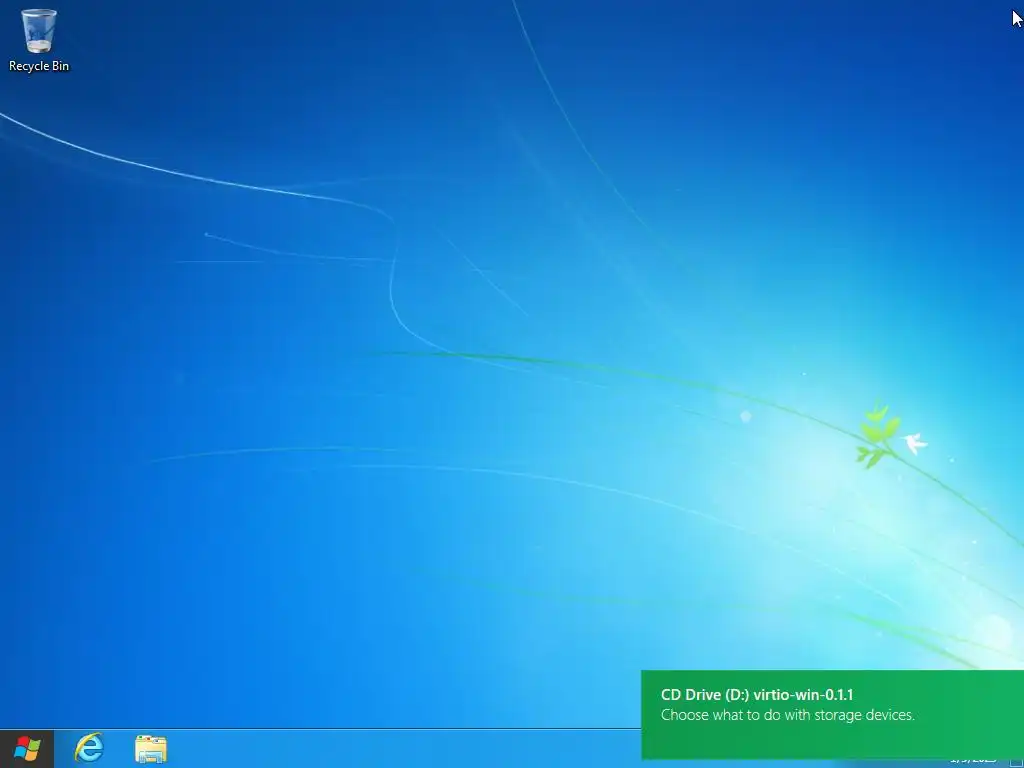The height and width of the screenshot is (768, 1024).
Task: Open the Windows Start button
Action: 27,748
